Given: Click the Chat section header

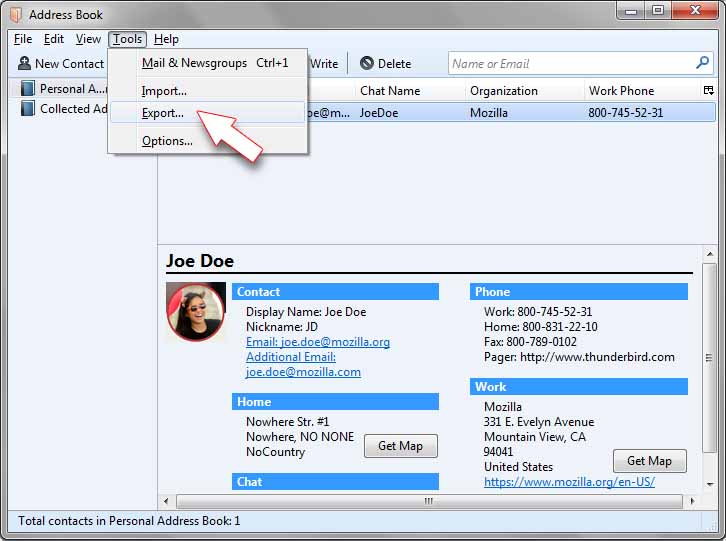Looking at the screenshot, I should click(335, 482).
